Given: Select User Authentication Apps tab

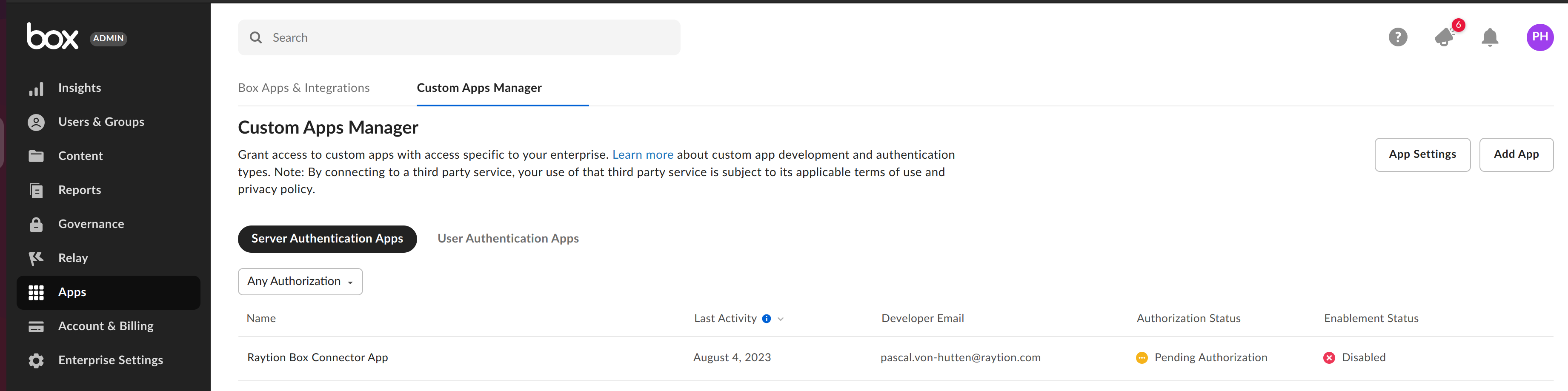Looking at the screenshot, I should pyautogui.click(x=508, y=239).
